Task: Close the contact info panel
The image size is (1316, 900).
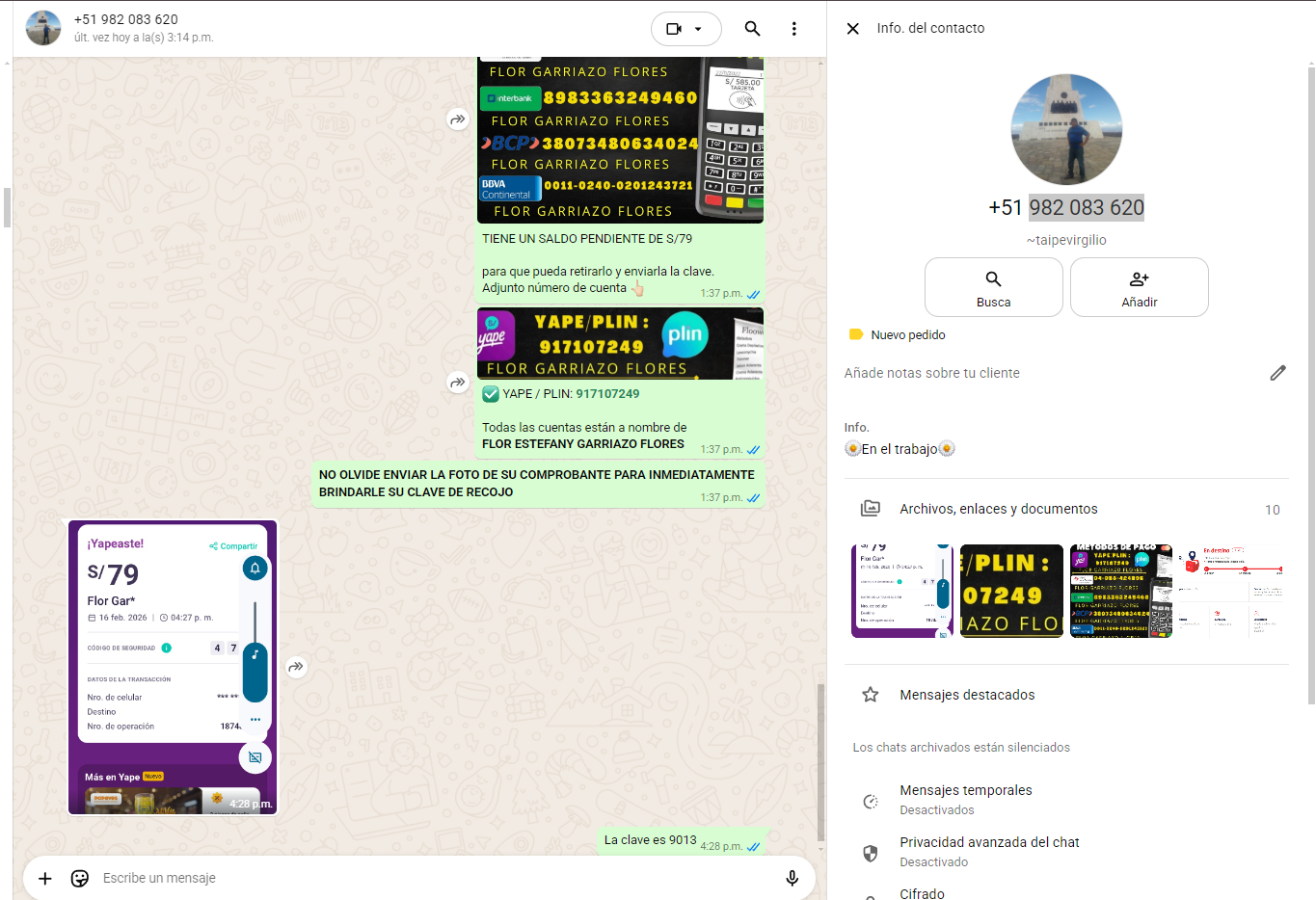Action: coord(852,29)
